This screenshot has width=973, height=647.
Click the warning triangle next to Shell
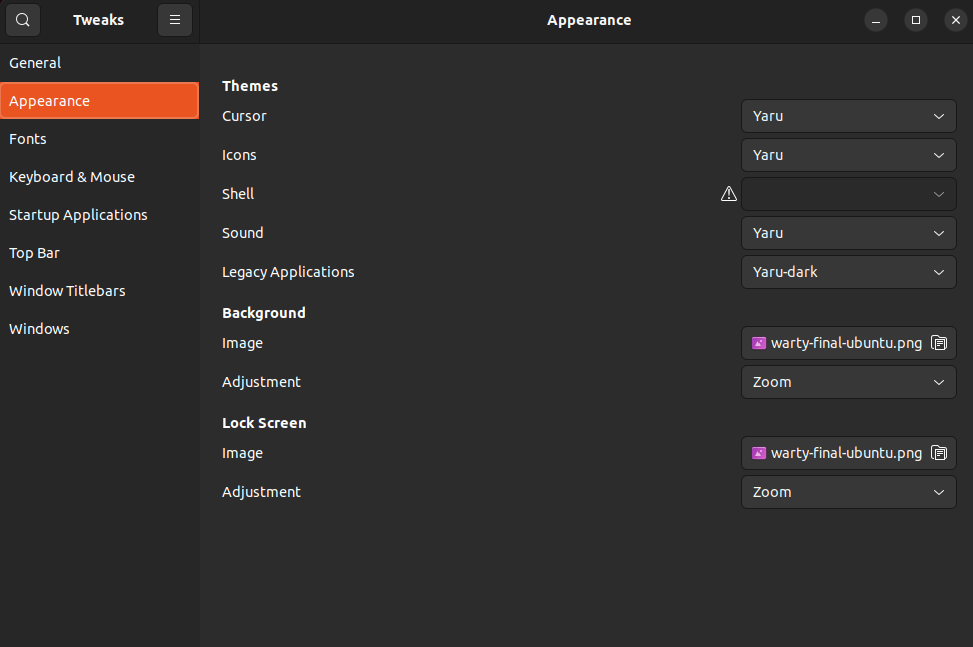click(728, 193)
